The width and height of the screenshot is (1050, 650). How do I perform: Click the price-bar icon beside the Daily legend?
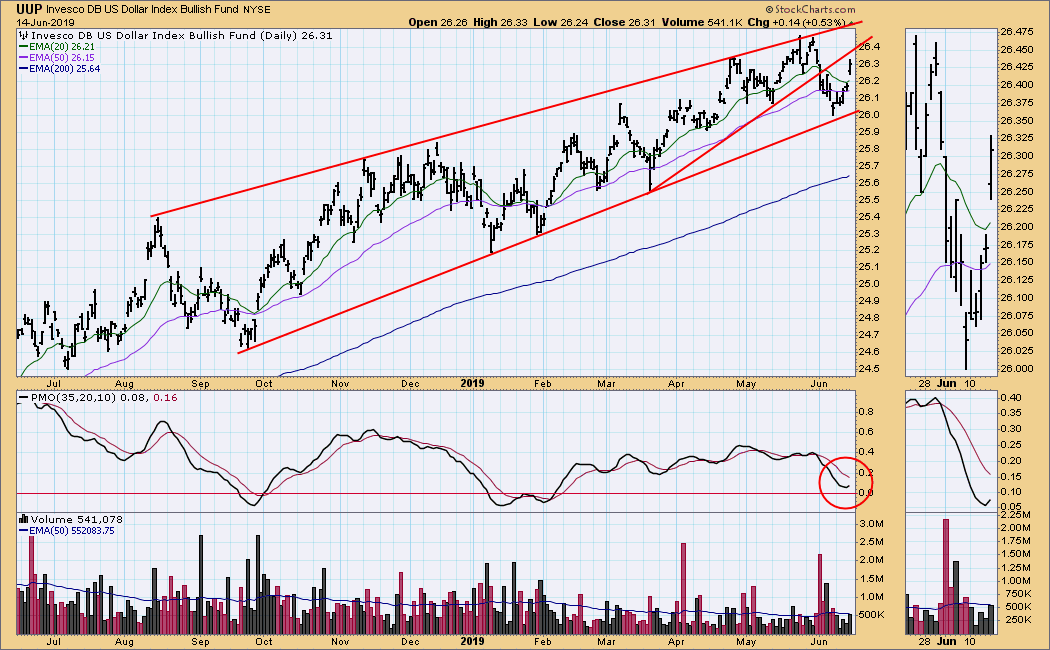tap(24, 36)
